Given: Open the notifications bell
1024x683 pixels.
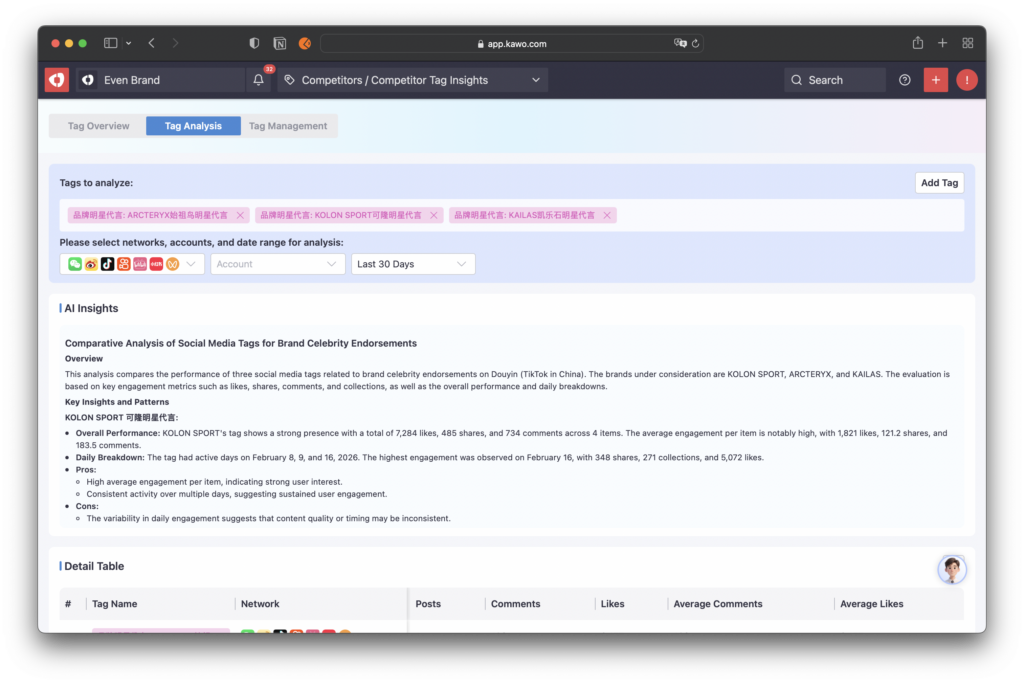Looking at the screenshot, I should (259, 80).
